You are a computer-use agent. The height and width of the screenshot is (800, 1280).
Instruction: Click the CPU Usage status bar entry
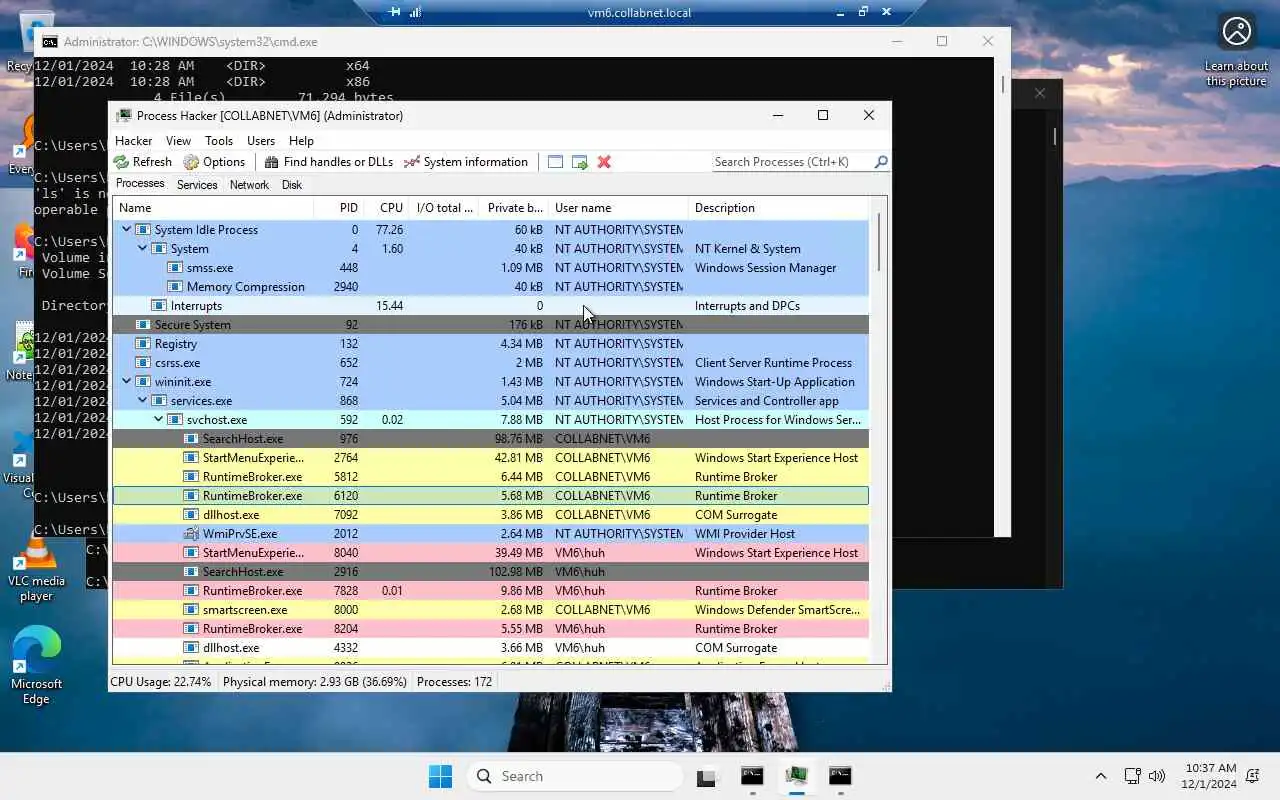(x=161, y=682)
